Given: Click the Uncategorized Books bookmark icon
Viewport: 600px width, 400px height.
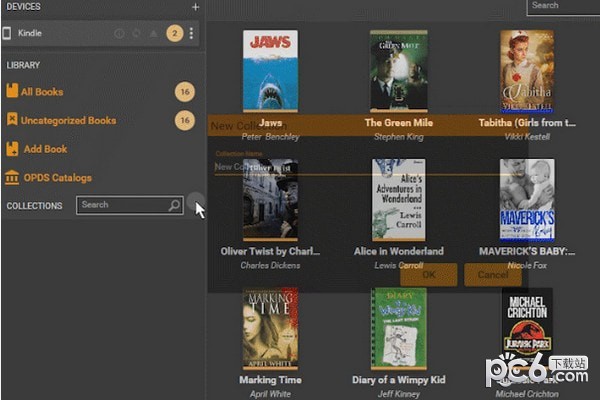Looking at the screenshot, I should tap(12, 119).
